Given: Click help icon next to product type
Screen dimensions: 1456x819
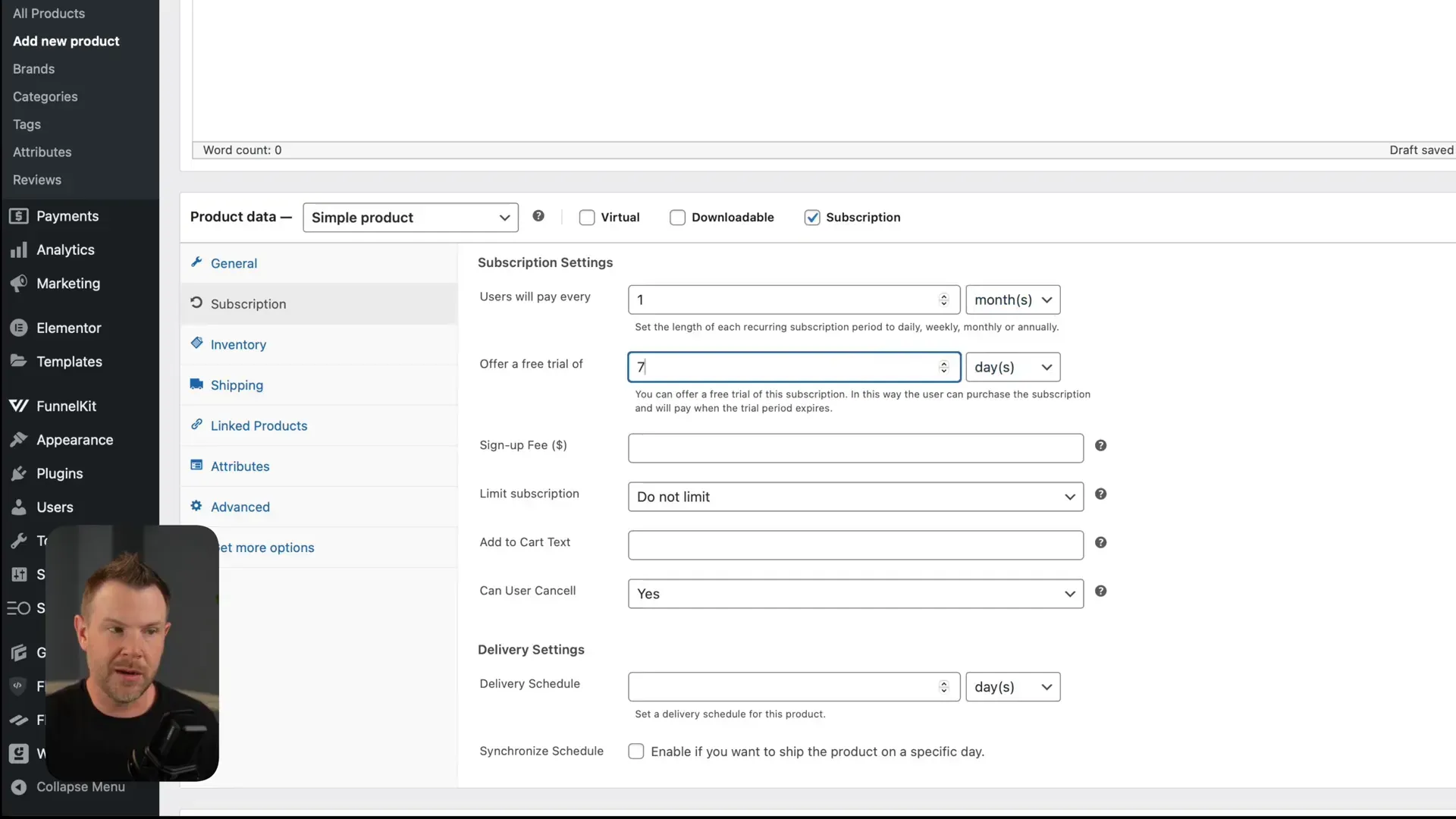Looking at the screenshot, I should (538, 216).
